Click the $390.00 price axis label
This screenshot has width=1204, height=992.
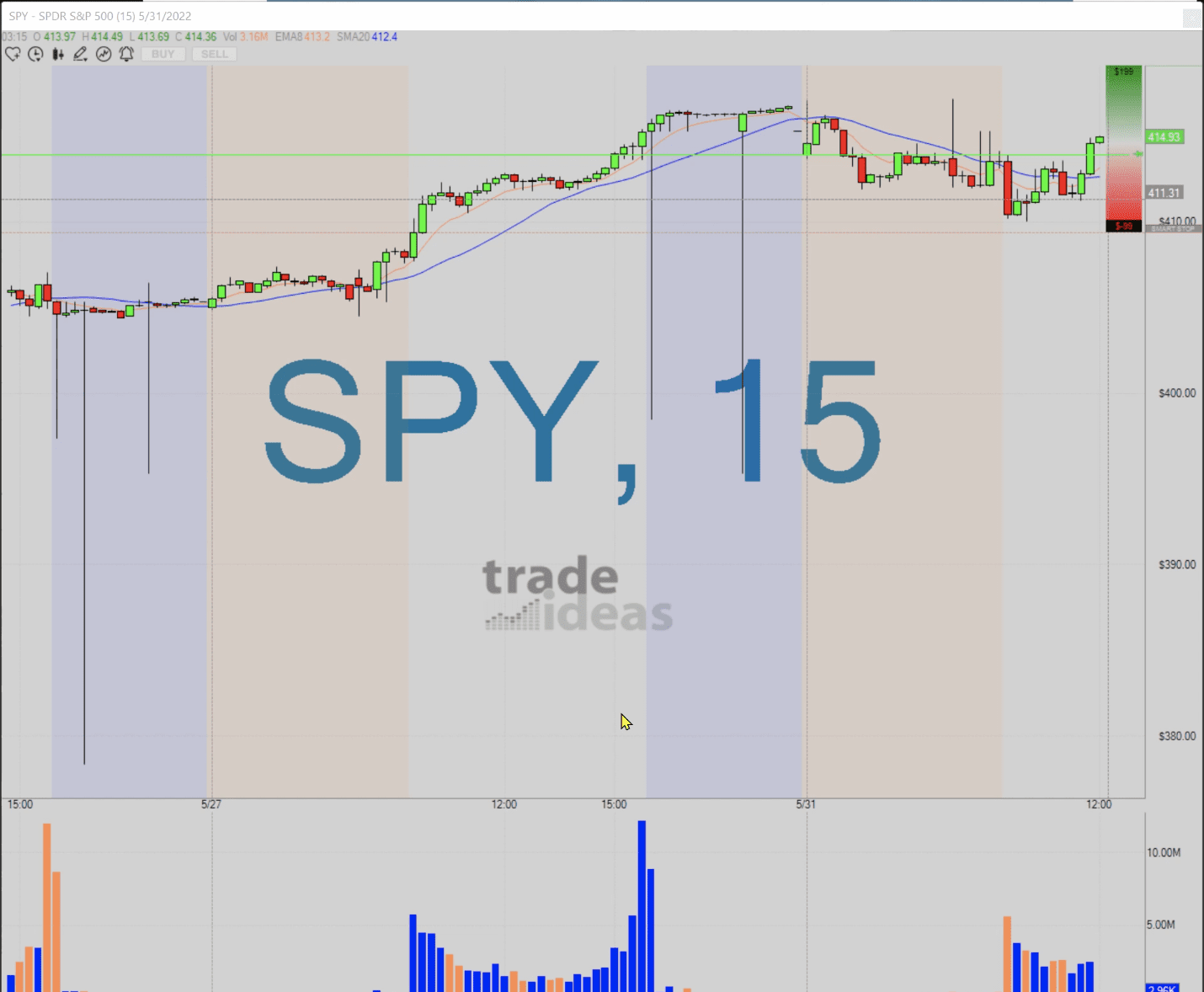pos(1177,564)
